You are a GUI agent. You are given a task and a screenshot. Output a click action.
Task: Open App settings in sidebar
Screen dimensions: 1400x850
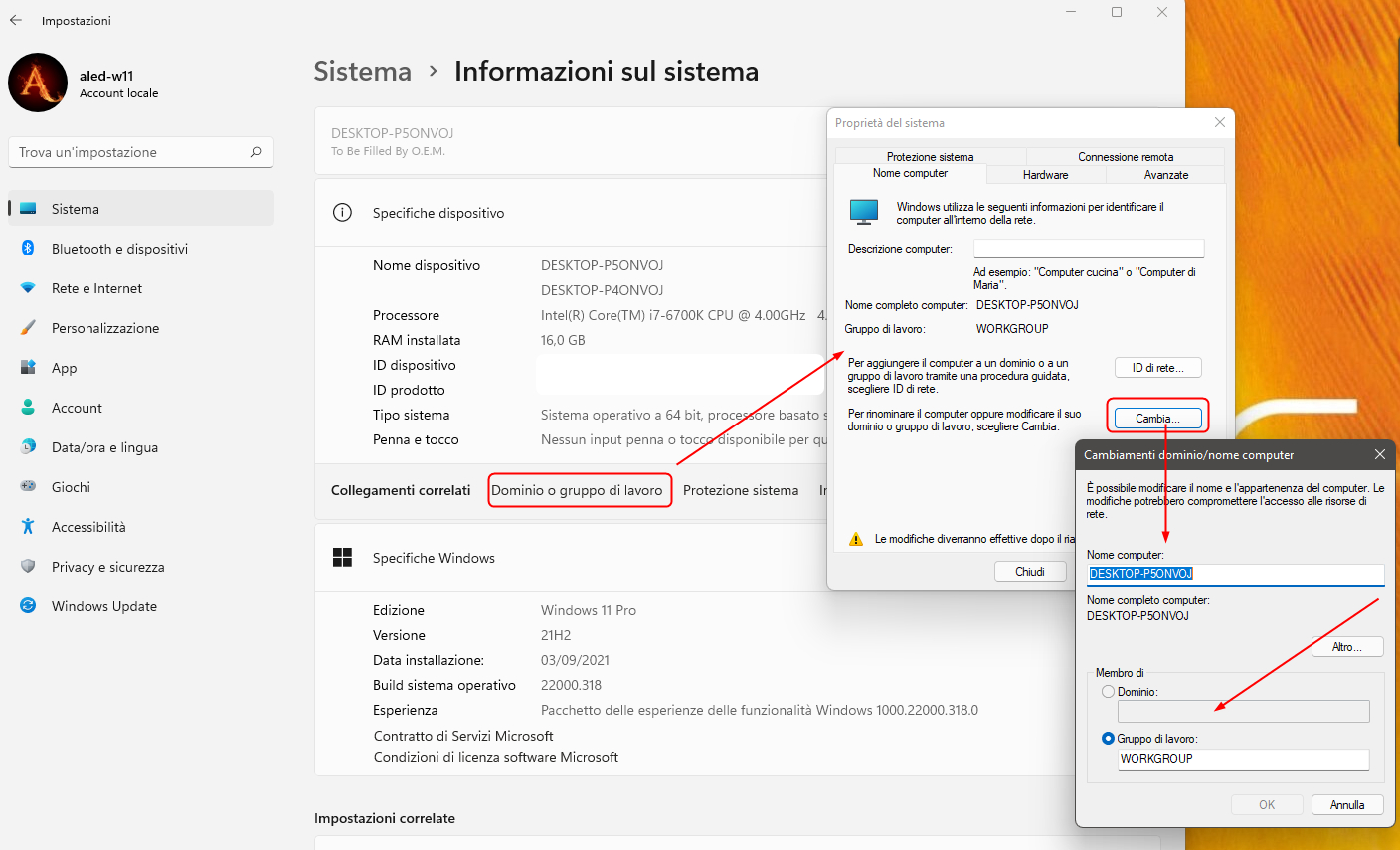[141, 368]
